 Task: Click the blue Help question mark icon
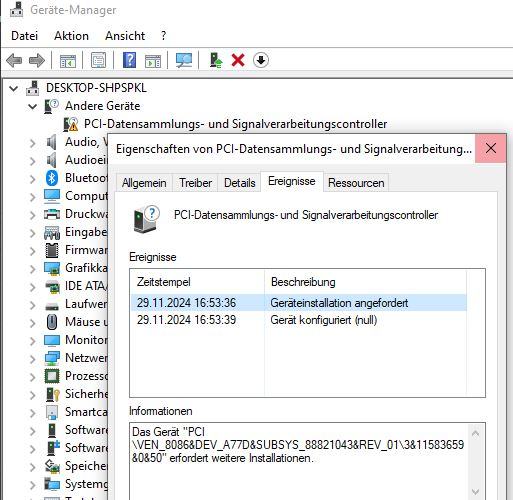pyautogui.click(x=129, y=60)
